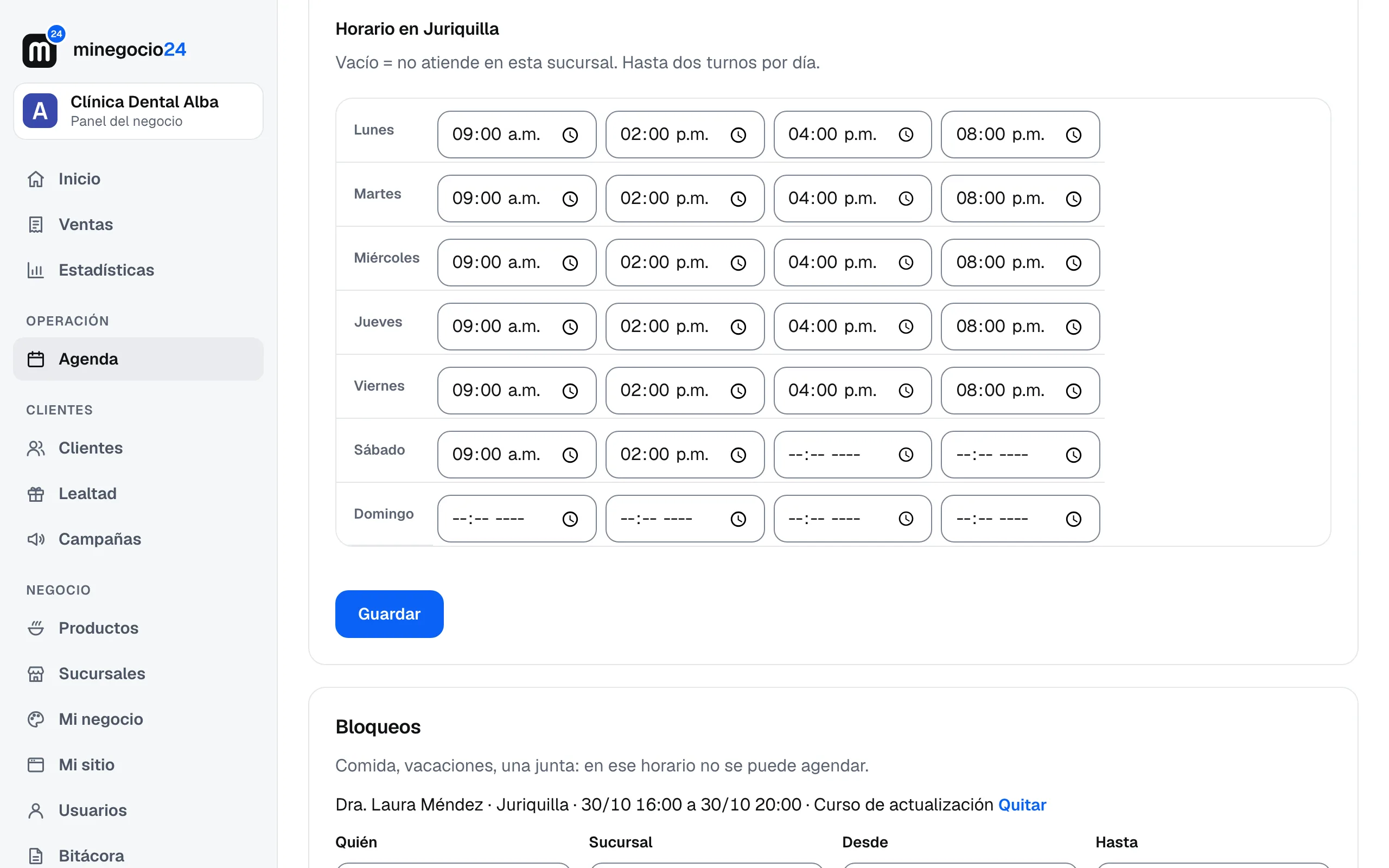Viewport: 1389px width, 868px height.
Task: Open clock picker for Sábado 02:00 p.m.
Action: 738,455
